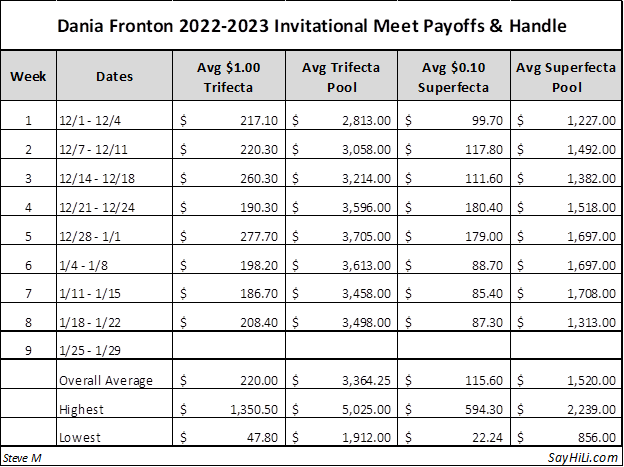Select the Avg Superfecta Pool header
Image resolution: width=624 pixels, height=467 pixels.
[x=566, y=76]
